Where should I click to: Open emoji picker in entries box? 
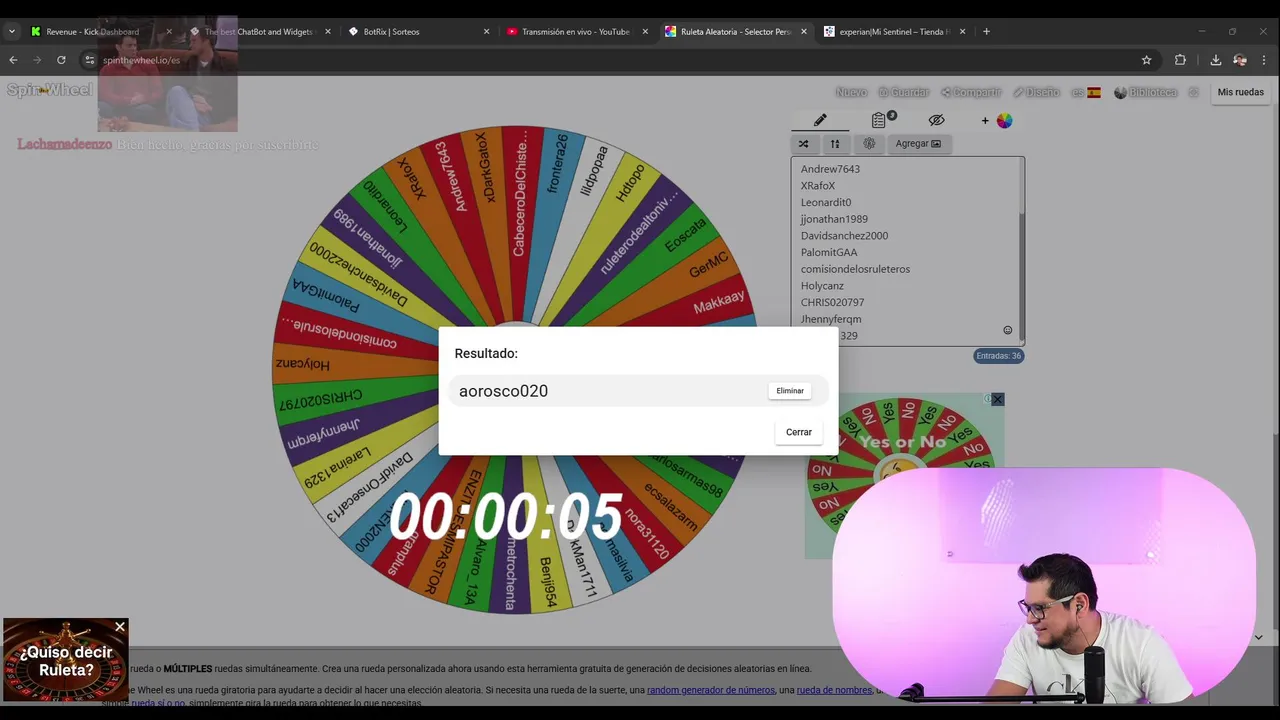coord(1007,330)
